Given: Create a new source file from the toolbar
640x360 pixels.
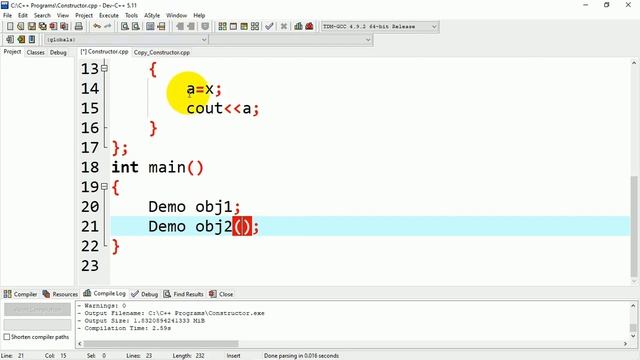Looking at the screenshot, I should pyautogui.click(x=10, y=27).
